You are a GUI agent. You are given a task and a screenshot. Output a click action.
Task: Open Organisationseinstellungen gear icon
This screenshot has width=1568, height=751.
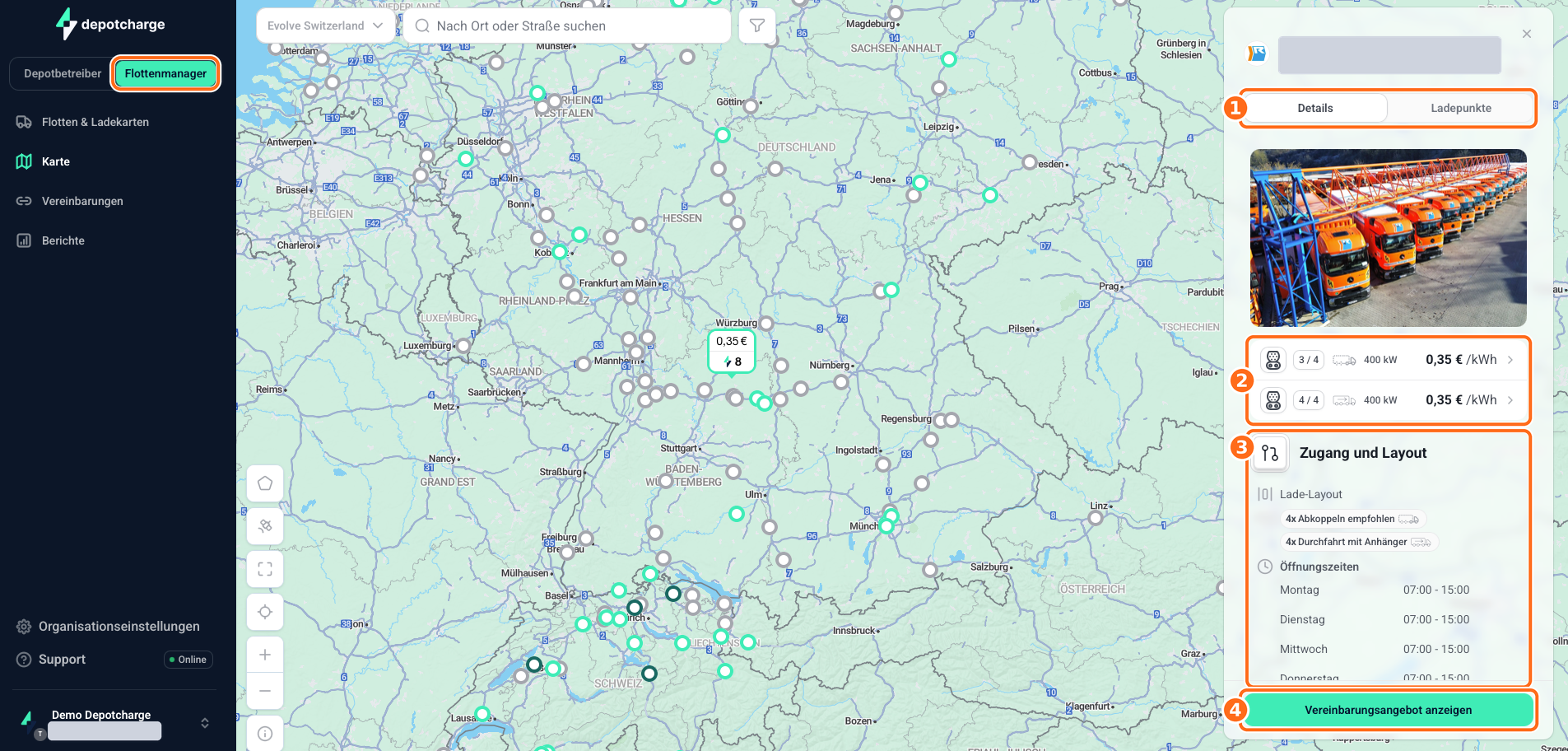(24, 627)
